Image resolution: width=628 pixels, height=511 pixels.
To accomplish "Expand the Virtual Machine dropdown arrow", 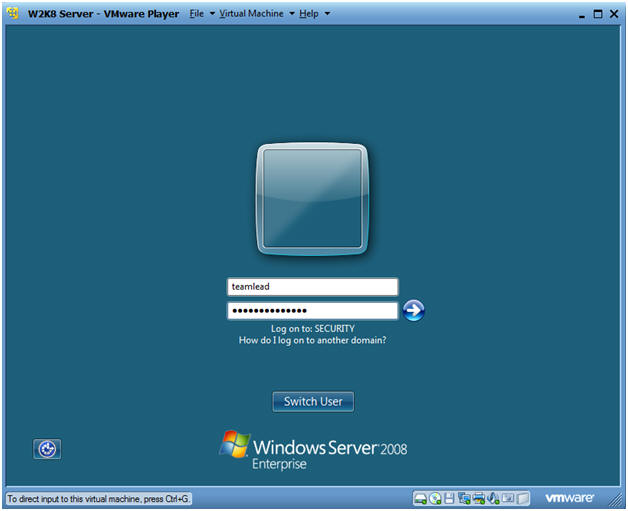I will coord(292,14).
